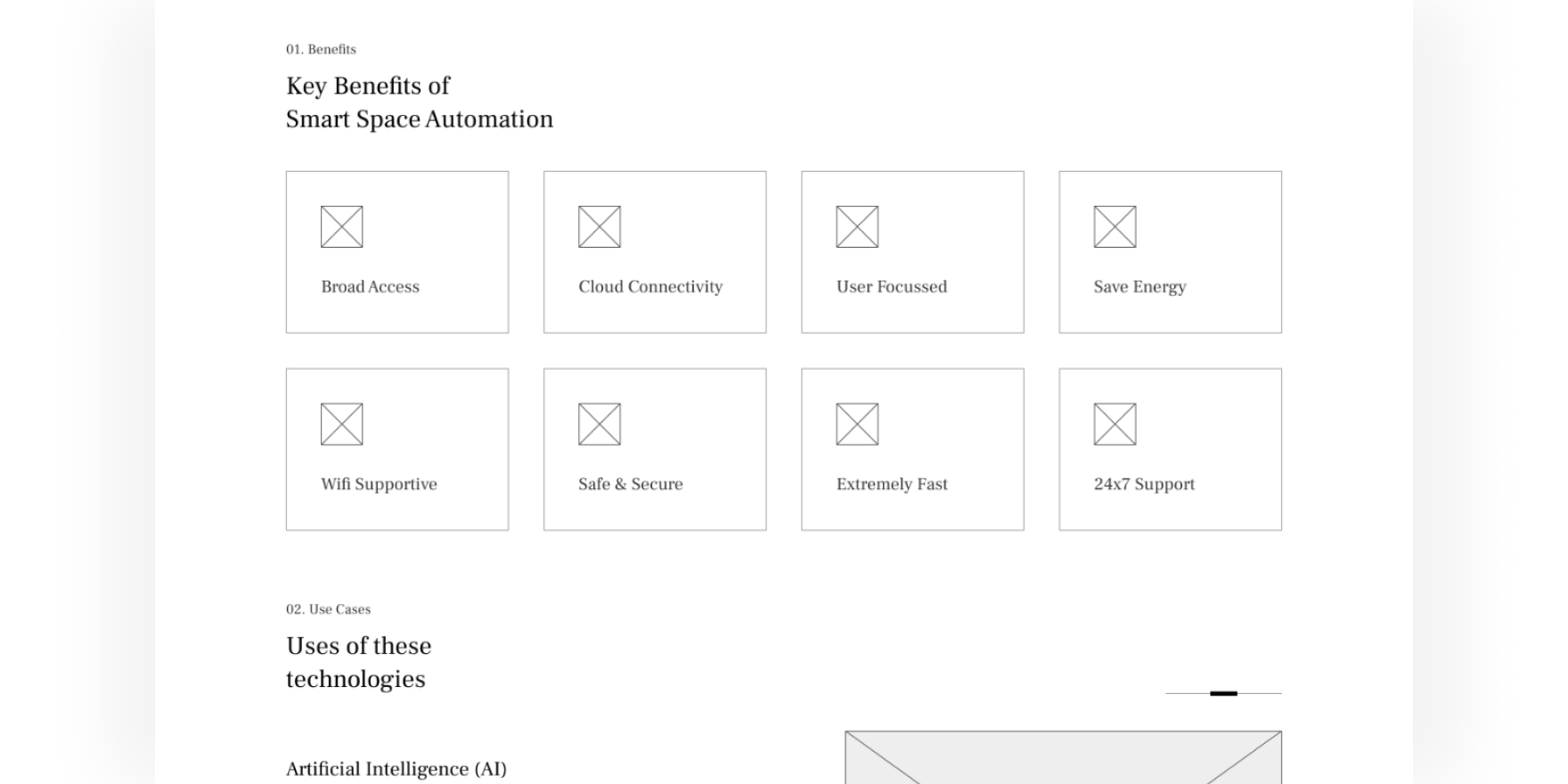Image resolution: width=1568 pixels, height=784 pixels.
Task: Click the 02. Use Cases section label
Action: [328, 609]
